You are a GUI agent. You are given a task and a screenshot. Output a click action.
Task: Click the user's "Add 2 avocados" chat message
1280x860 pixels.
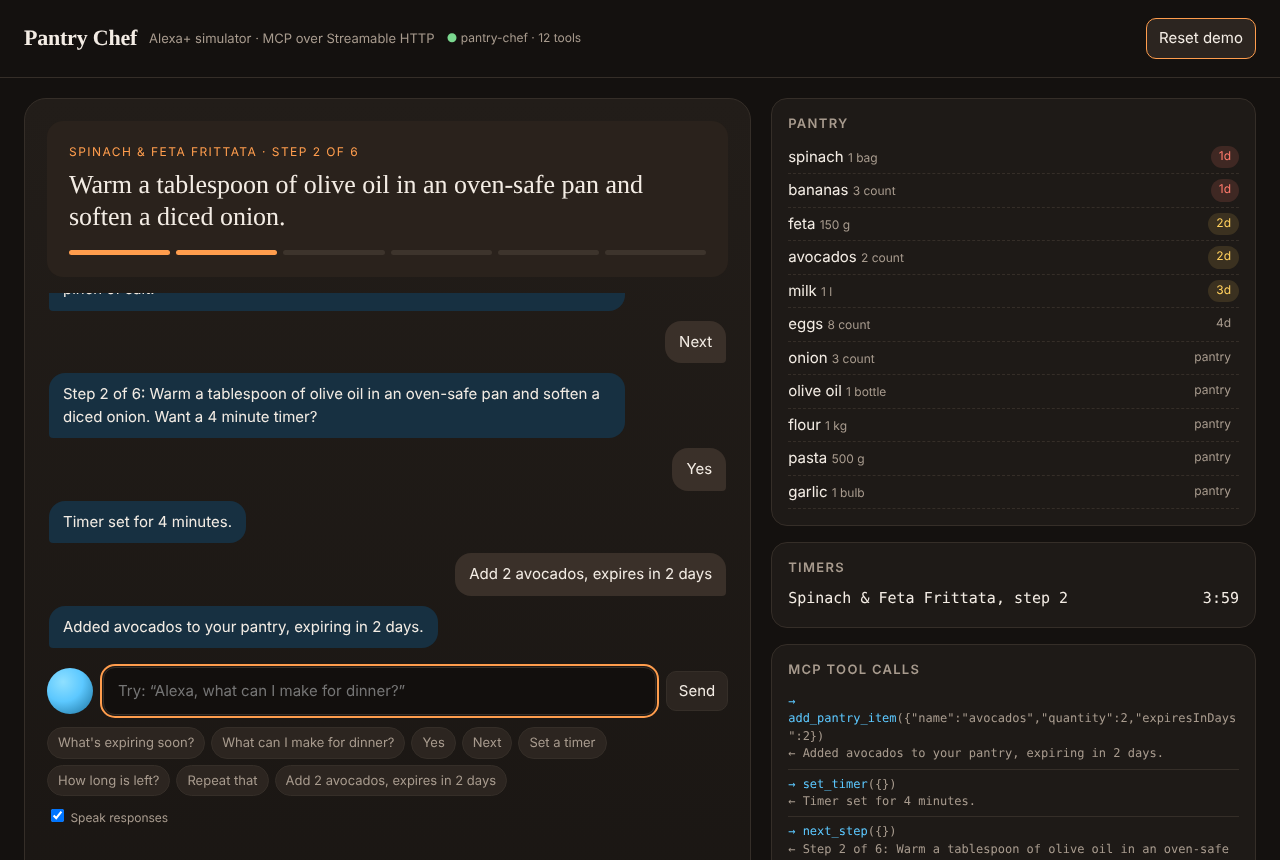[x=590, y=574]
